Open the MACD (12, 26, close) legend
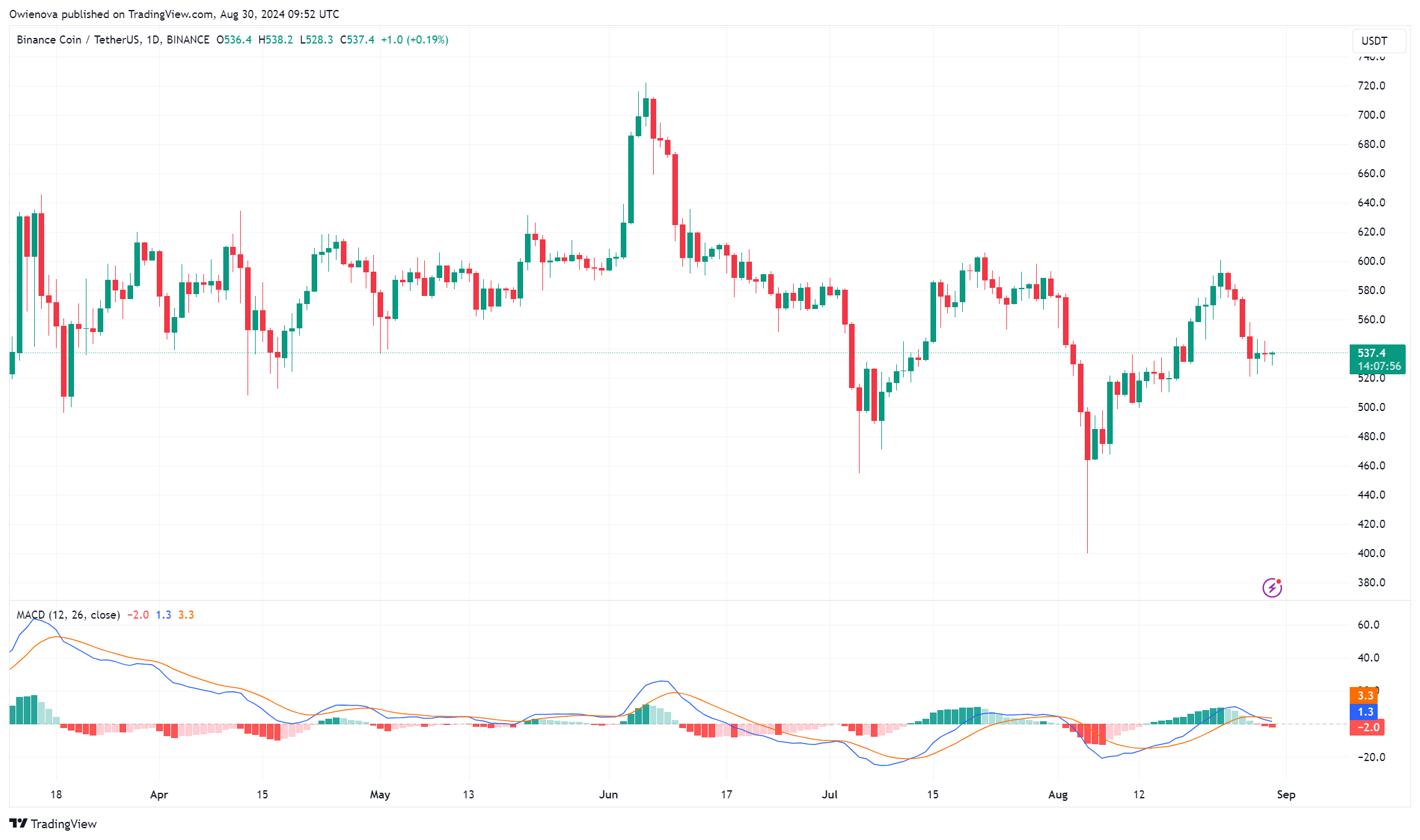Screen dimensions: 1420x840 click(68, 615)
